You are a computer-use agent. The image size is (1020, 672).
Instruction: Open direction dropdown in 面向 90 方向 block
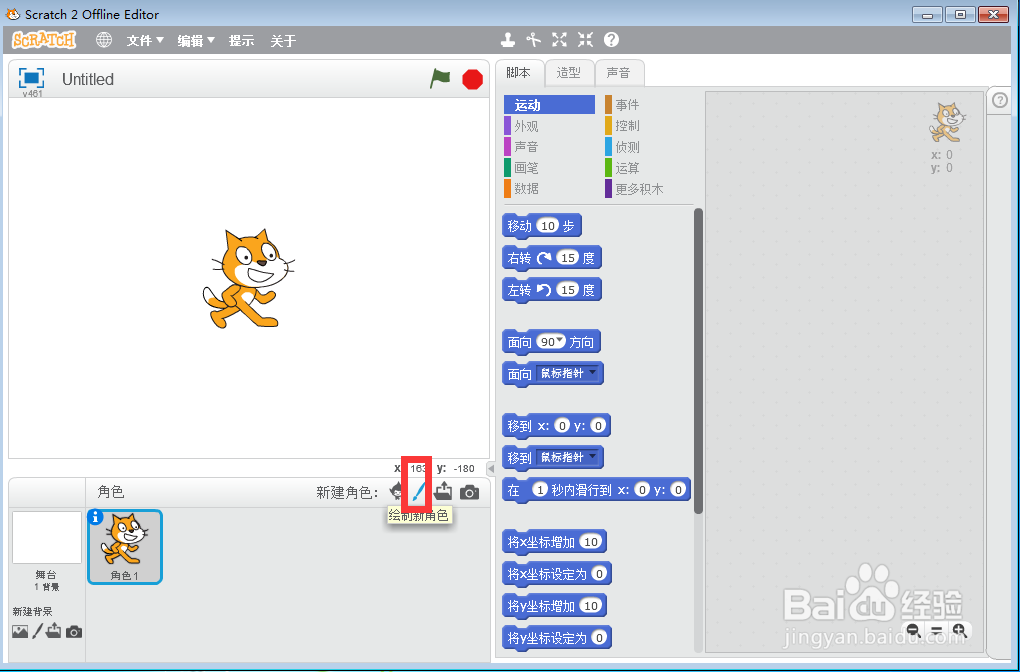tap(559, 341)
